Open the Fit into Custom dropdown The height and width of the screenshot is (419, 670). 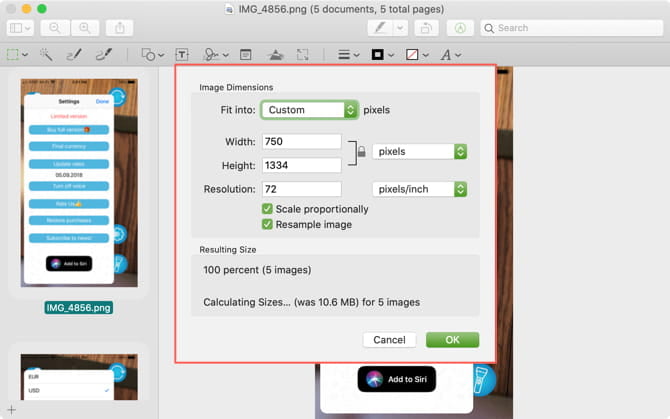(309, 110)
